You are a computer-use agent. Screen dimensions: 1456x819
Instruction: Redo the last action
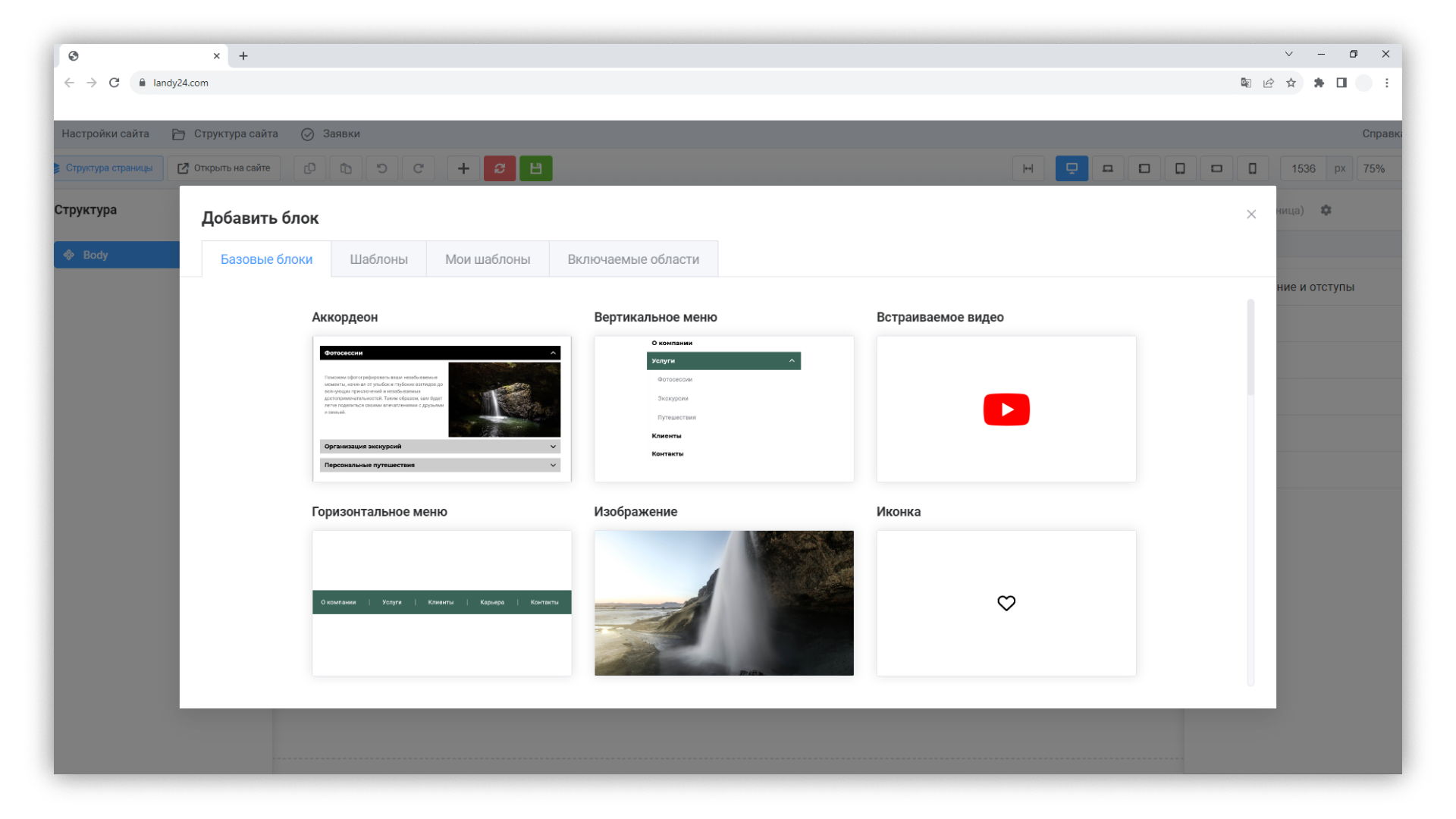click(418, 168)
